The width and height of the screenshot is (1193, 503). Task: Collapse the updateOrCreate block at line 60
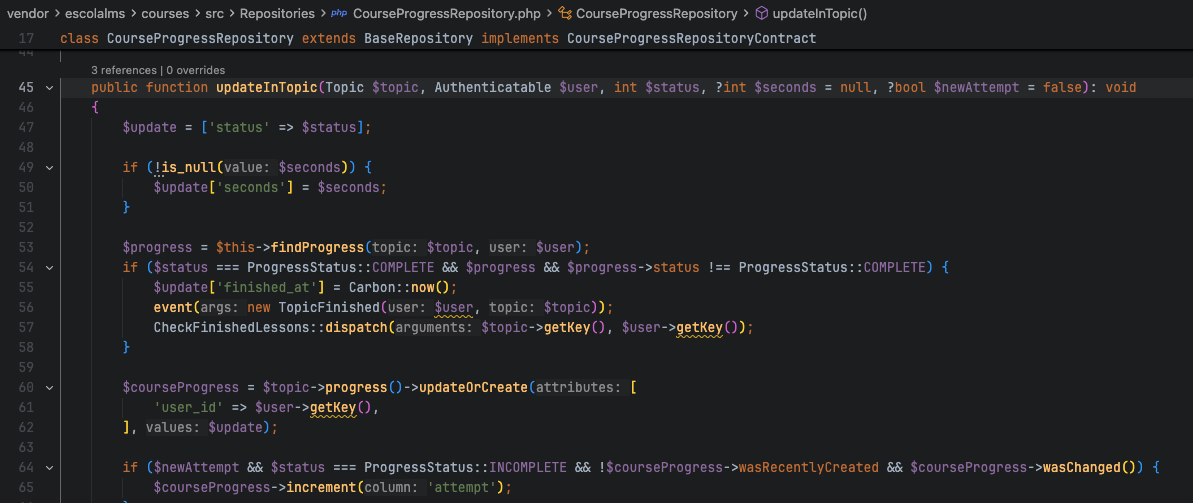(x=49, y=387)
